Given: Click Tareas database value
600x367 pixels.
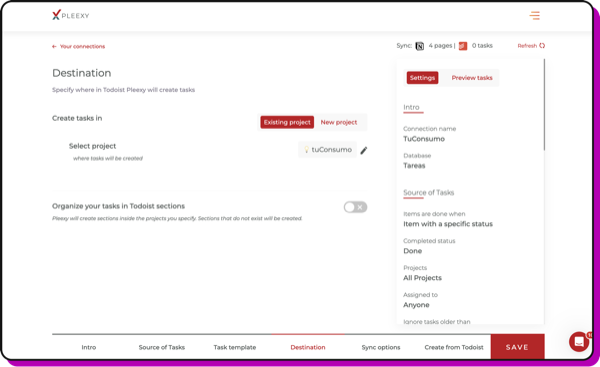Looking at the screenshot, I should 414,166.
